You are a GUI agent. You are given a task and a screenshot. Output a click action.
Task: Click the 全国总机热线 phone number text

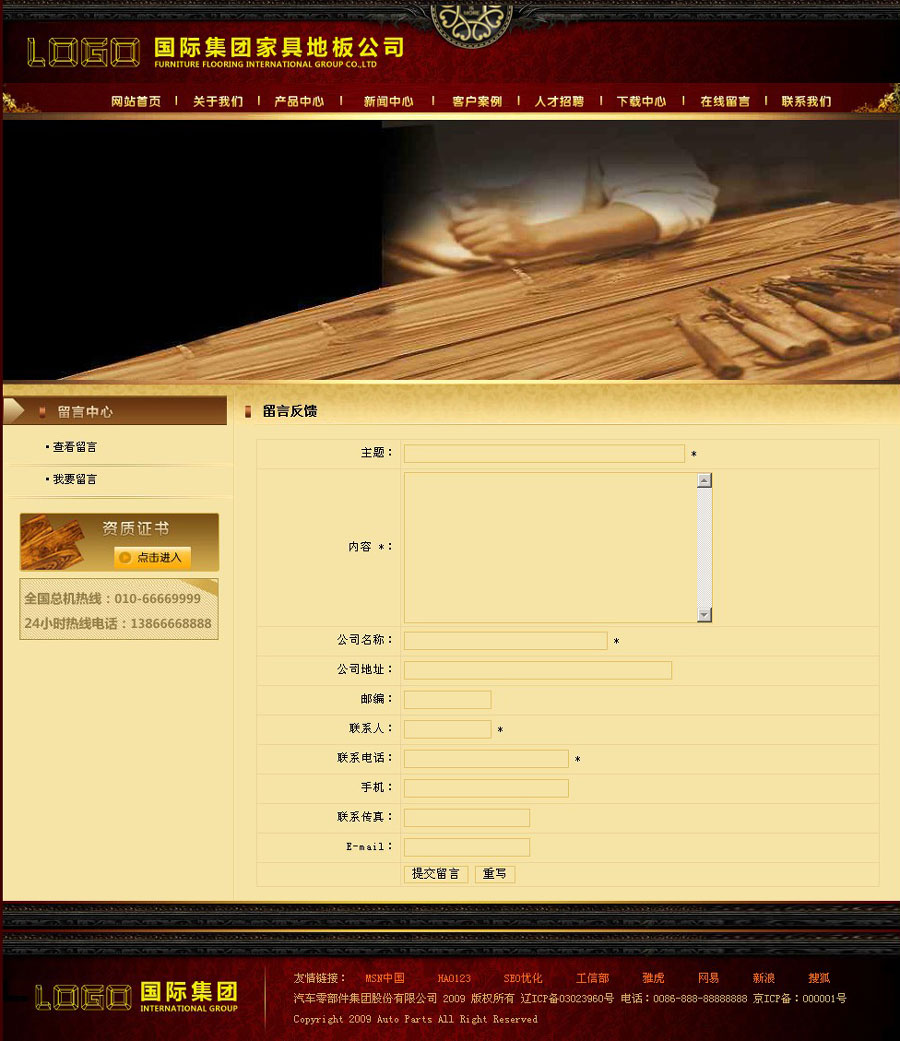(x=113, y=598)
